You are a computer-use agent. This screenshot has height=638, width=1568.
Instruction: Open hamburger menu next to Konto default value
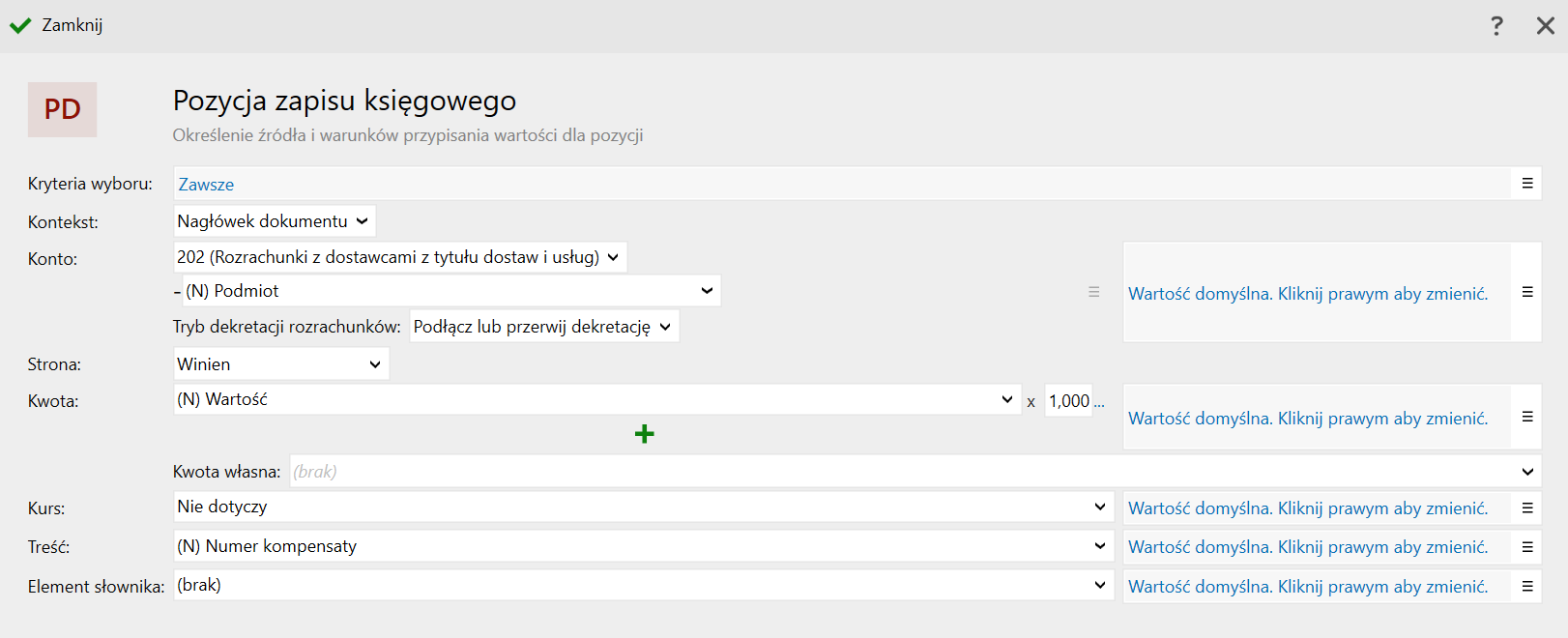click(x=1527, y=292)
